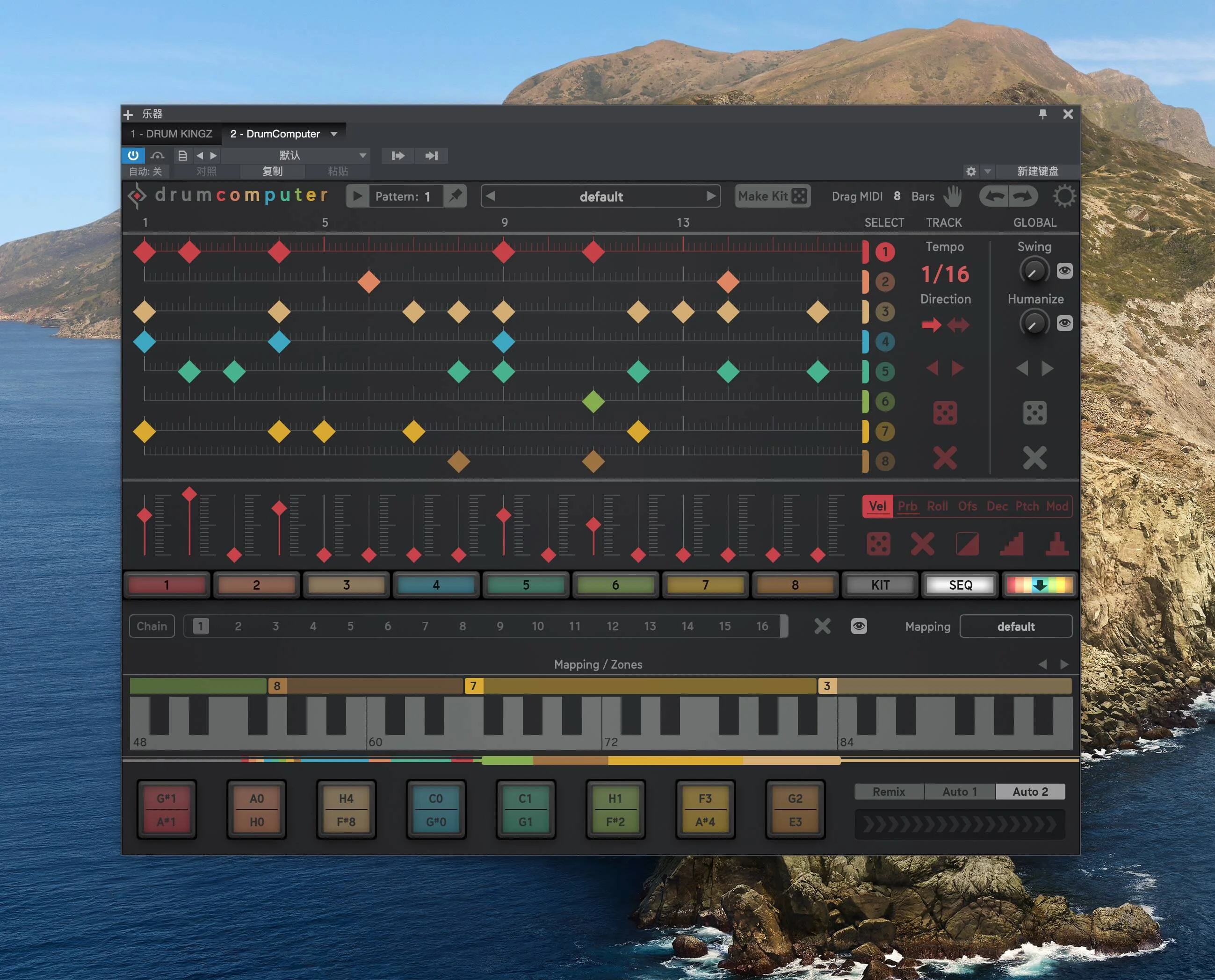Open the KIT view

click(x=880, y=585)
